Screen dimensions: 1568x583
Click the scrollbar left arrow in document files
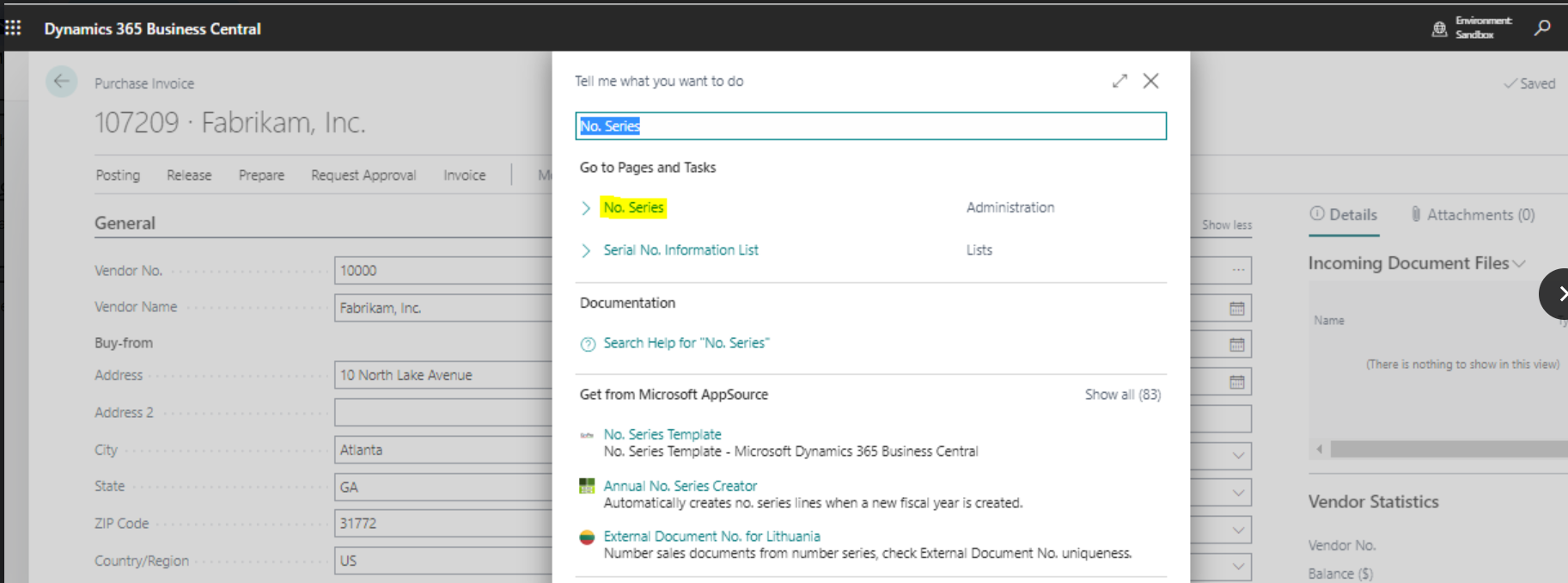1320,449
